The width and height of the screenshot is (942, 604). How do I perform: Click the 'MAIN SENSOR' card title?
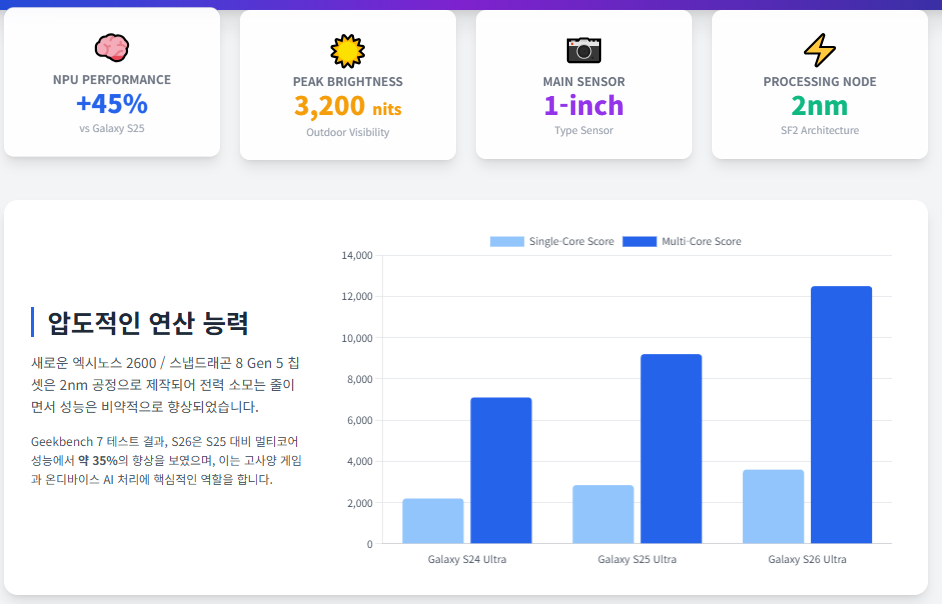(584, 82)
